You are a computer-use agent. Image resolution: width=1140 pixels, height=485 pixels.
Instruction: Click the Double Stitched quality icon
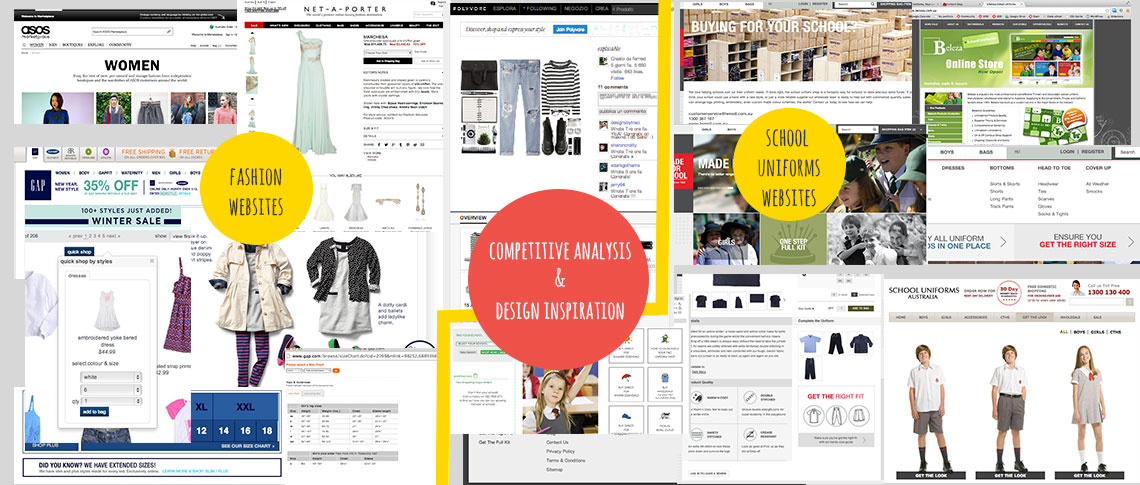tap(751, 397)
